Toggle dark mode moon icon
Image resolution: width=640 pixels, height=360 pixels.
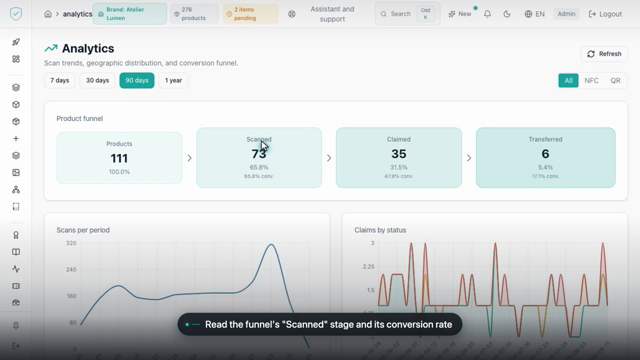click(507, 14)
